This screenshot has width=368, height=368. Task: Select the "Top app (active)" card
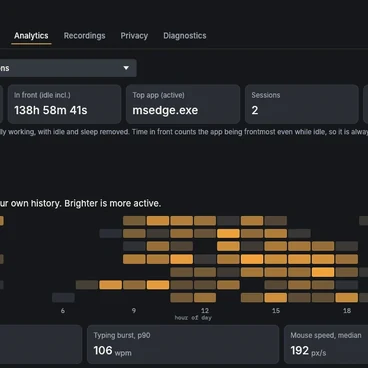coord(183,104)
